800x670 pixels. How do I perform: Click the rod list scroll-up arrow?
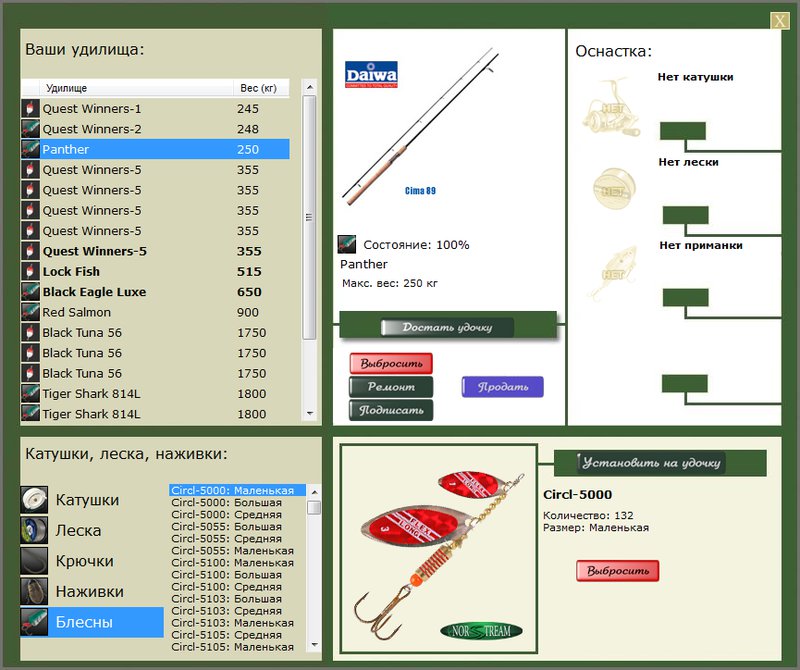point(309,87)
